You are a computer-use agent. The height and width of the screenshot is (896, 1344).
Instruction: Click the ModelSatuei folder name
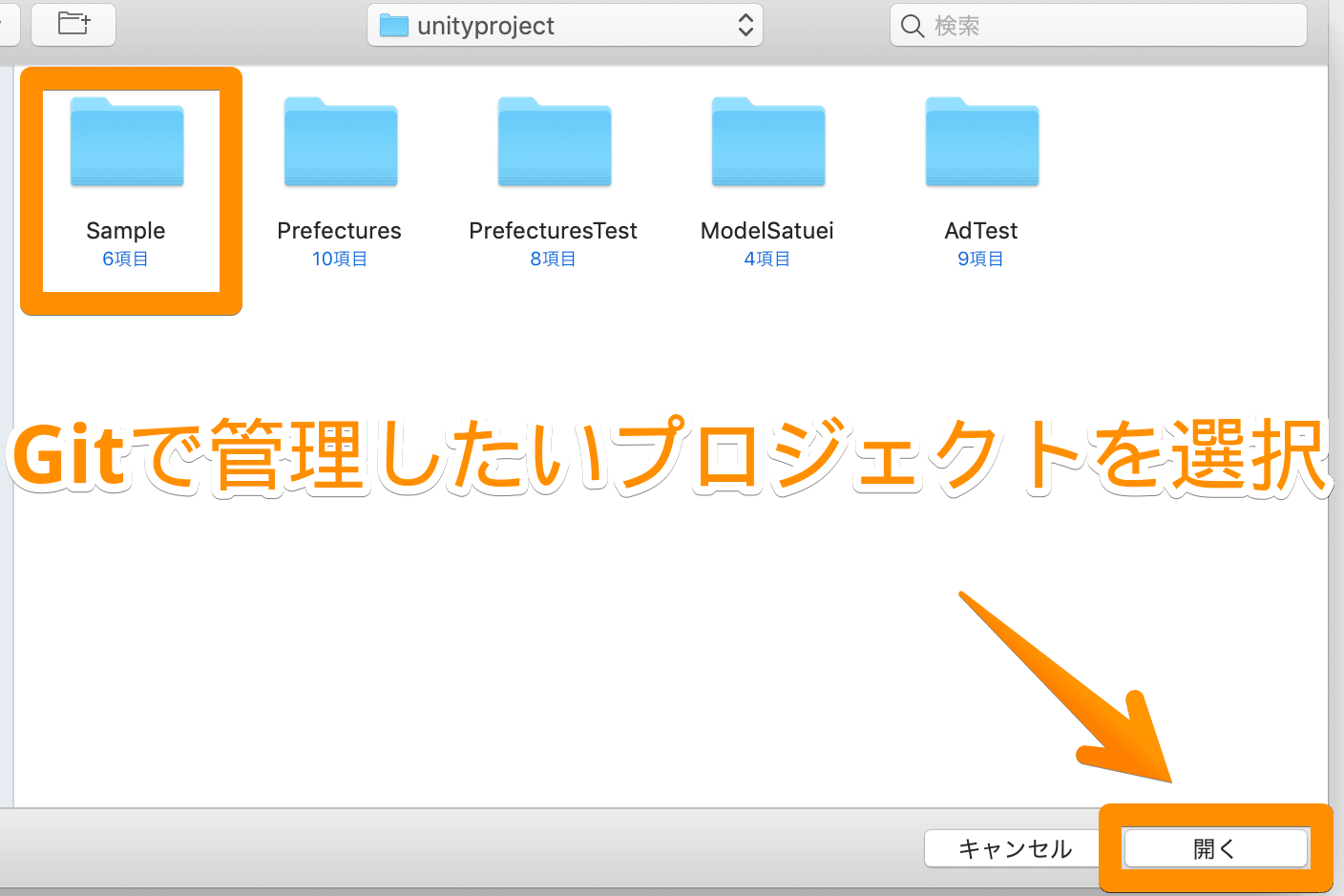[767, 231]
